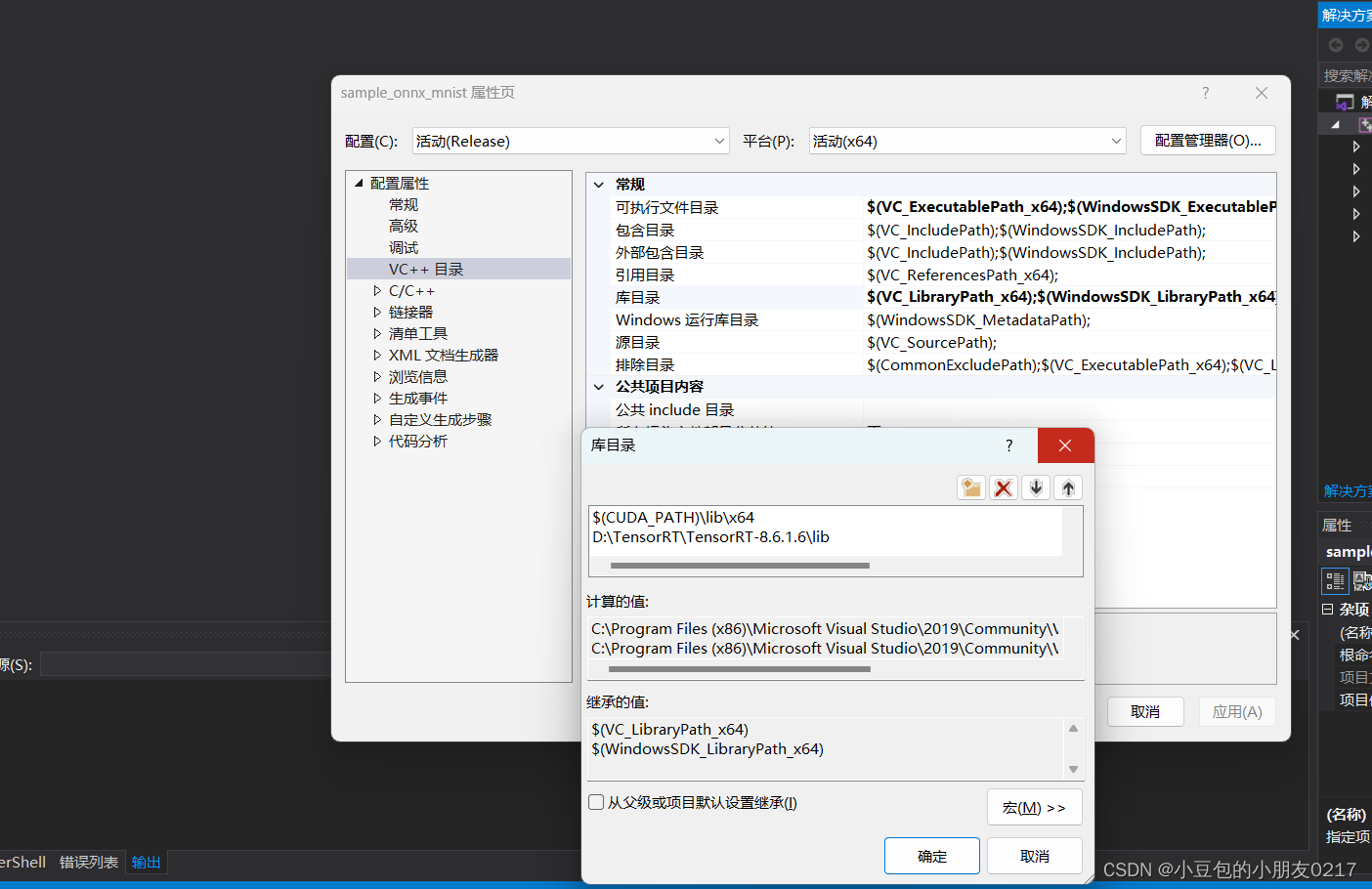
Task: Close the output pane with its X
Action: pos(1295,635)
